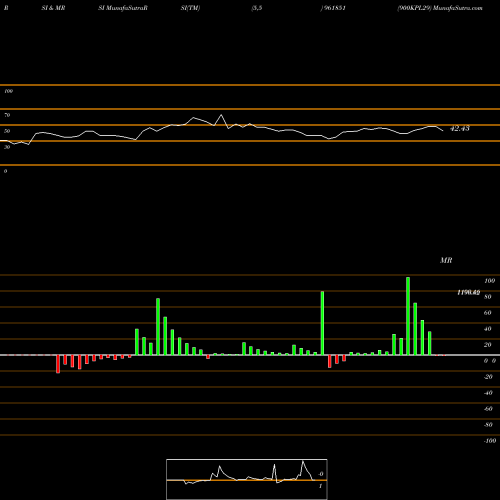Click the tallest green MR histogram bar

pos(408,316)
